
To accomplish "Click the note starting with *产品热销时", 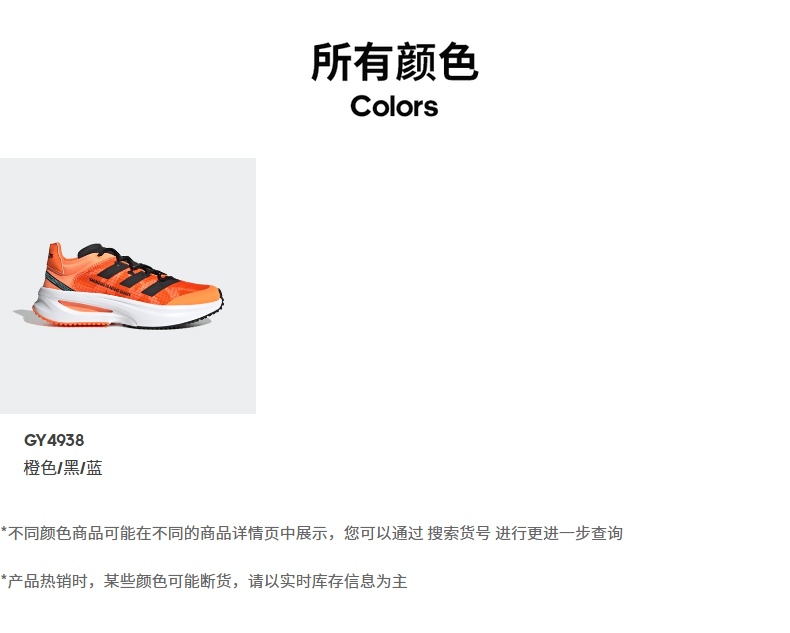I will click(204, 581).
